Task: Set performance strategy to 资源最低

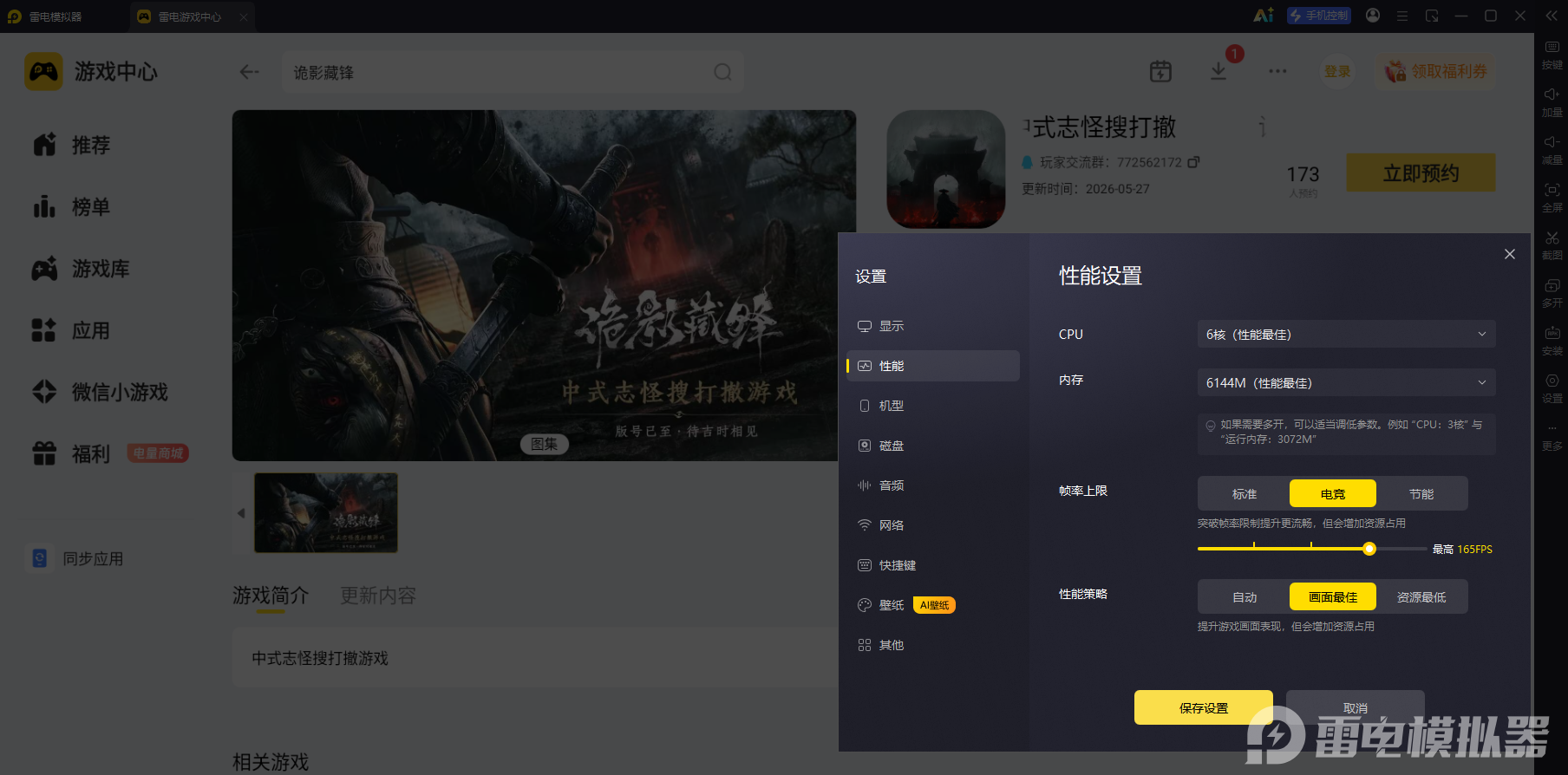Action: (1421, 596)
